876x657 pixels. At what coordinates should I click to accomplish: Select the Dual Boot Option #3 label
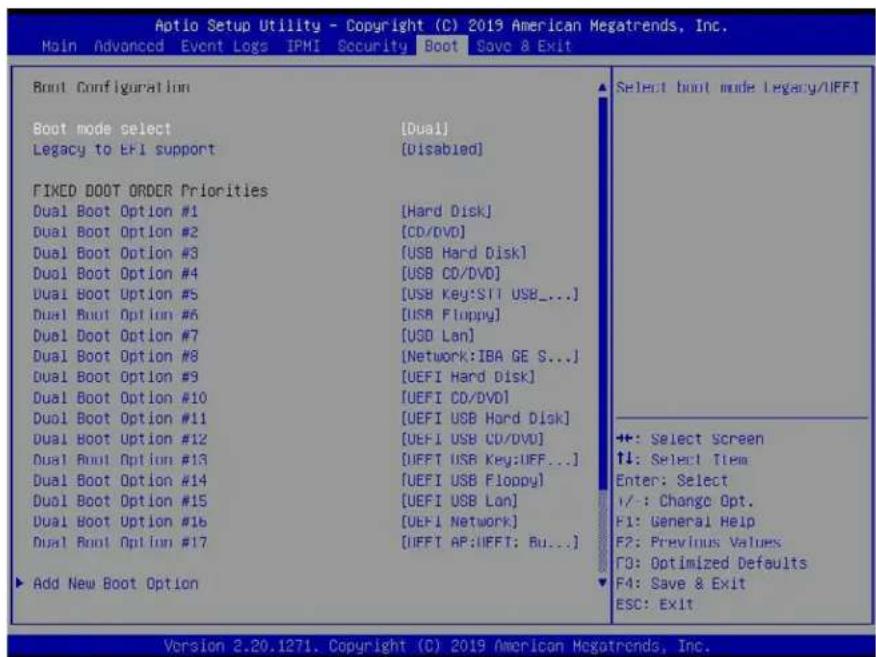coord(115,253)
